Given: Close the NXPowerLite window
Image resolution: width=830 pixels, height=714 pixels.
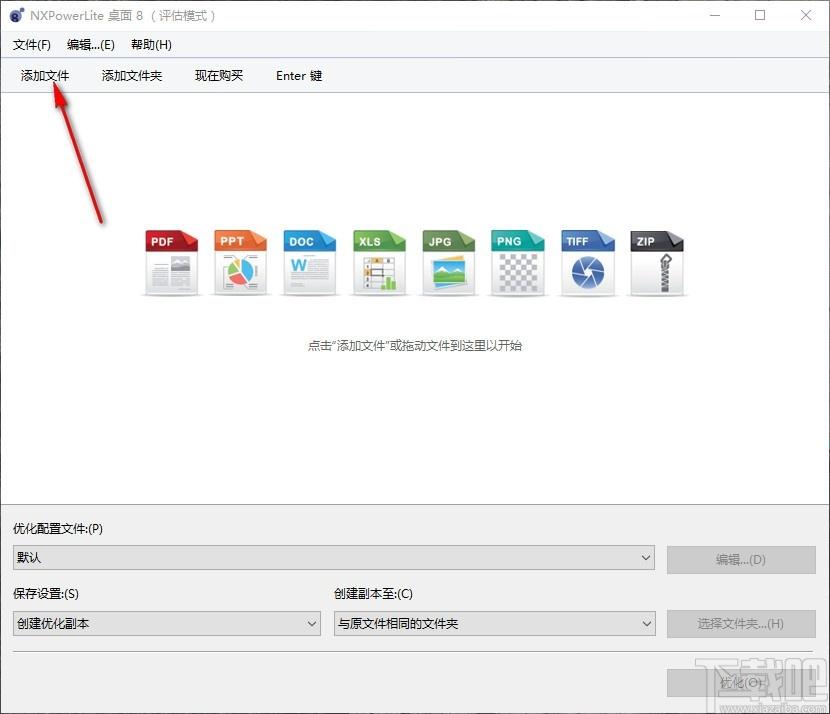Looking at the screenshot, I should pyautogui.click(x=806, y=15).
